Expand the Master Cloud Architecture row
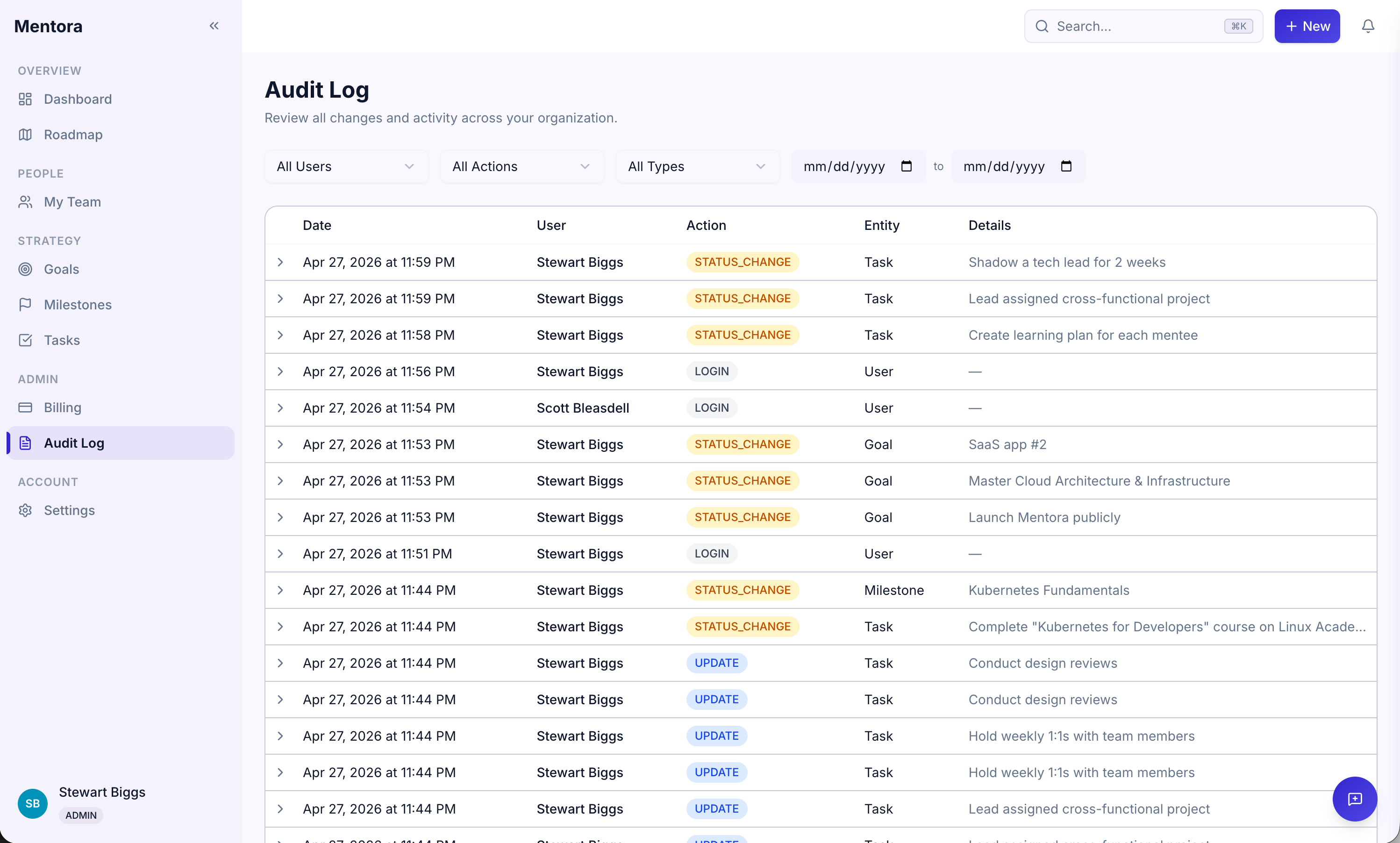Viewport: 1400px width, 843px height. pyautogui.click(x=280, y=480)
